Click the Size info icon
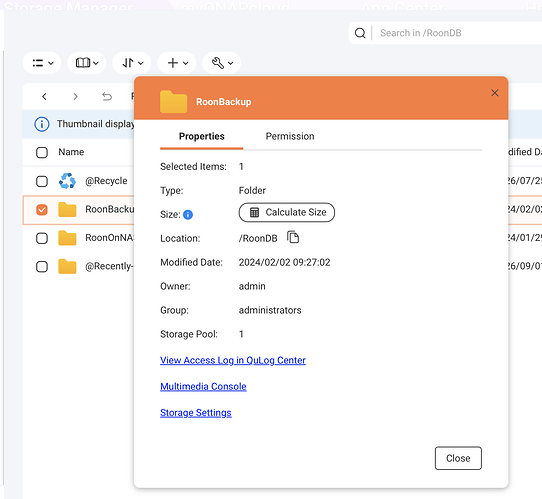The width and height of the screenshot is (542, 499). click(188, 215)
